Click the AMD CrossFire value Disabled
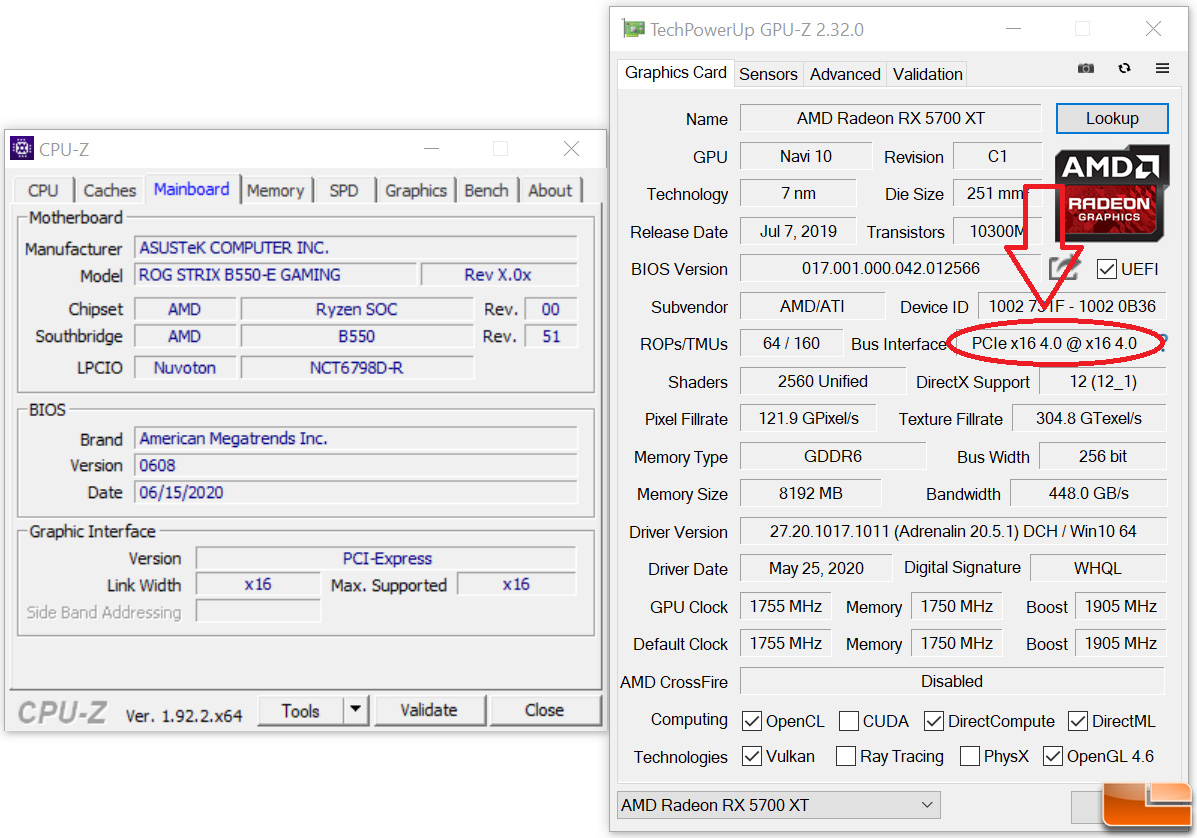 953,682
